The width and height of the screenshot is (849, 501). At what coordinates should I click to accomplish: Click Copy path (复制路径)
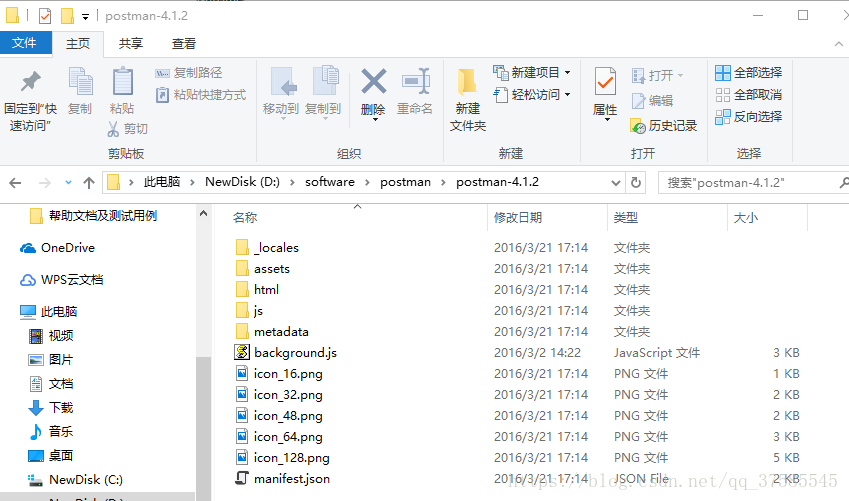pos(188,73)
